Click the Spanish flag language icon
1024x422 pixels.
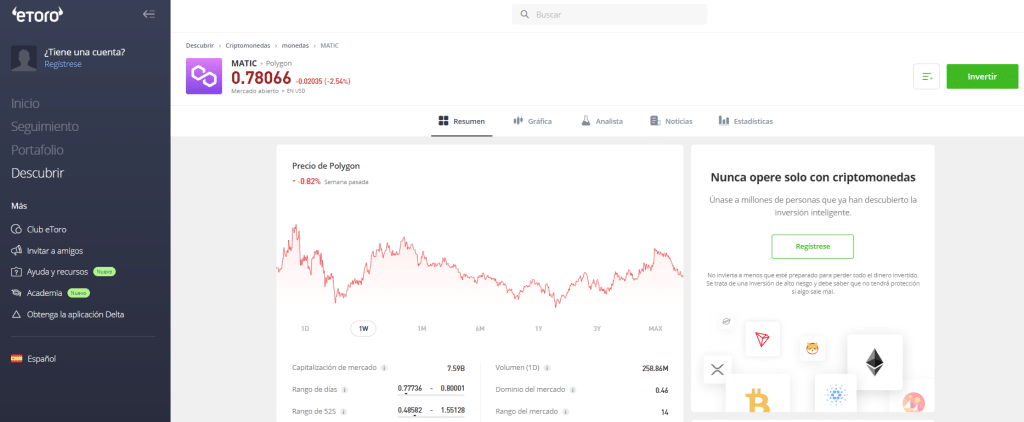click(x=16, y=359)
